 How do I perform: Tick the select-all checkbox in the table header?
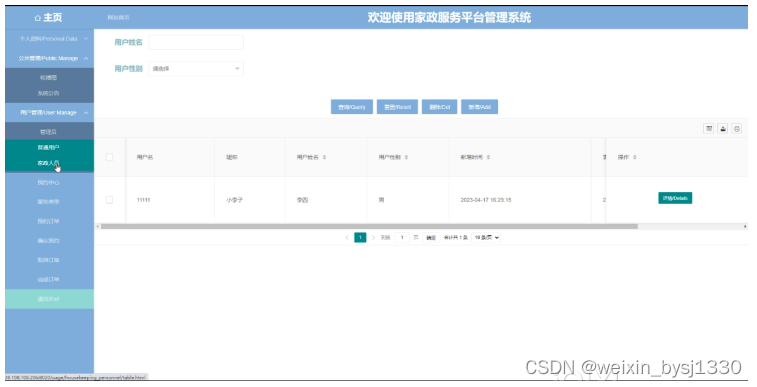110,157
